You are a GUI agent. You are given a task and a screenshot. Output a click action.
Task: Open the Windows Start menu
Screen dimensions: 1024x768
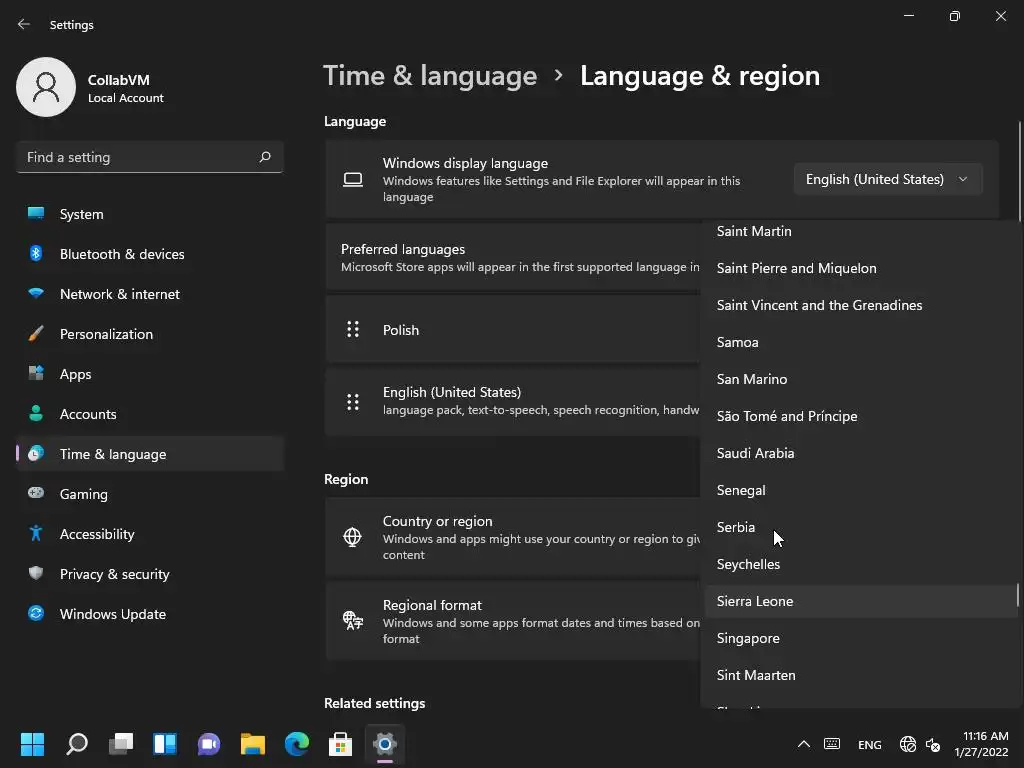point(32,744)
